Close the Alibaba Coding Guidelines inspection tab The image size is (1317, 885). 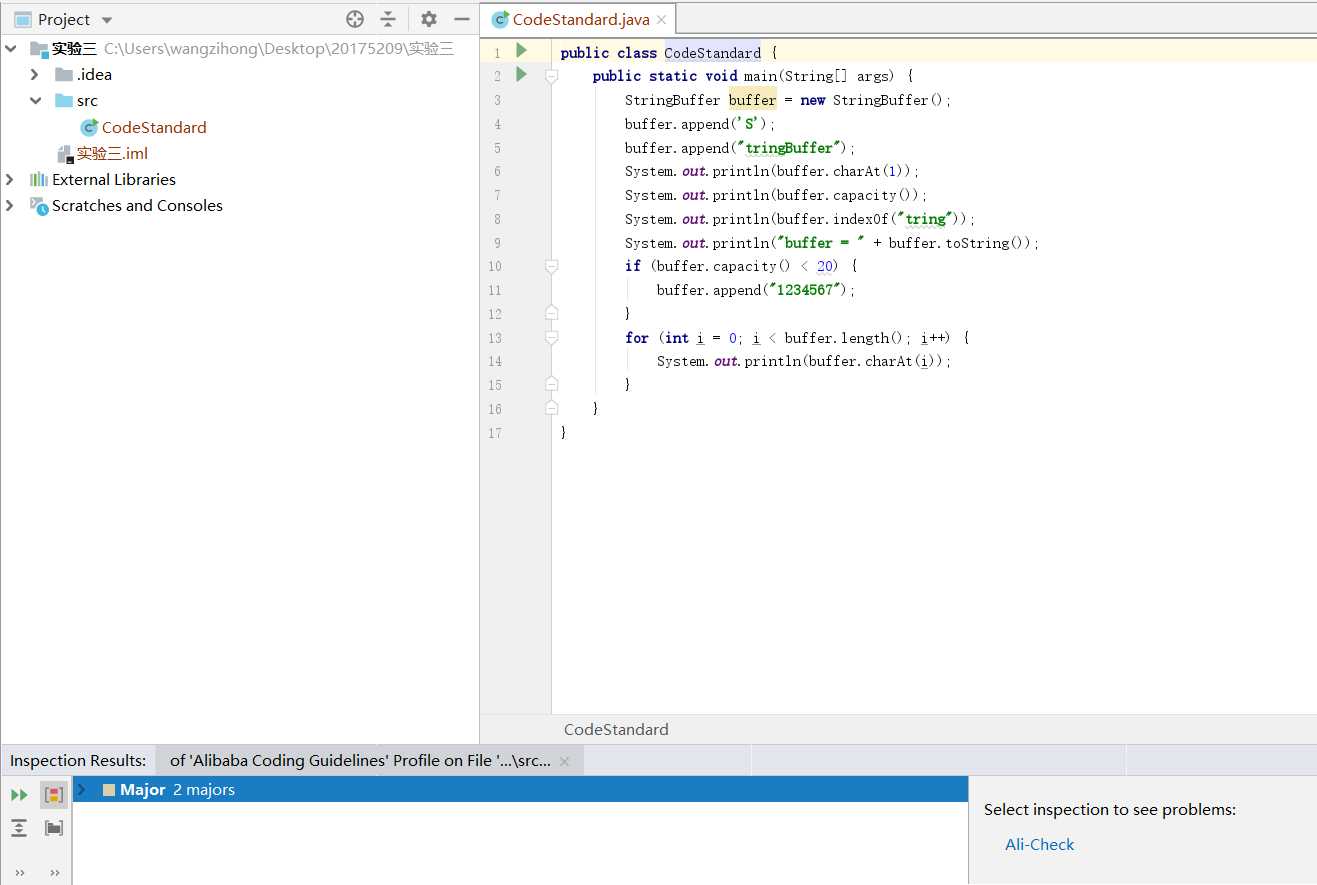[x=564, y=761]
